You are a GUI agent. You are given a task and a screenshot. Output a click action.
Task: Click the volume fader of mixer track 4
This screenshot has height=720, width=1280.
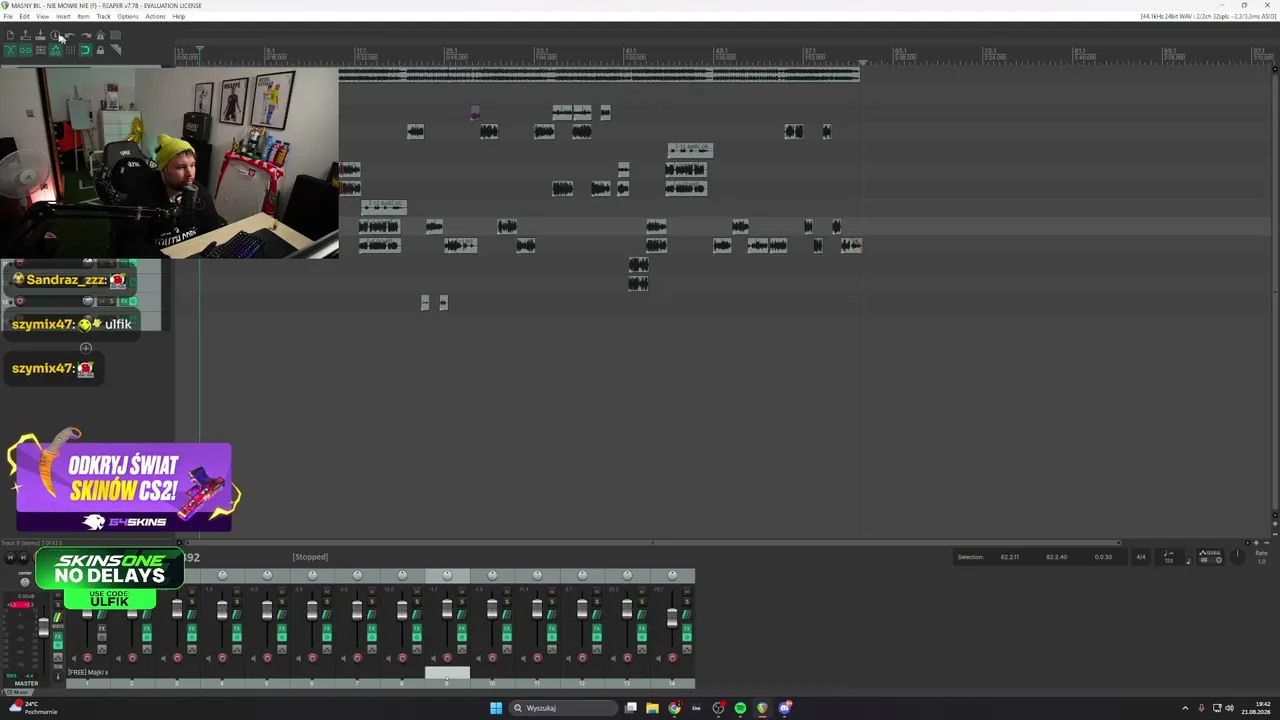tap(222, 610)
